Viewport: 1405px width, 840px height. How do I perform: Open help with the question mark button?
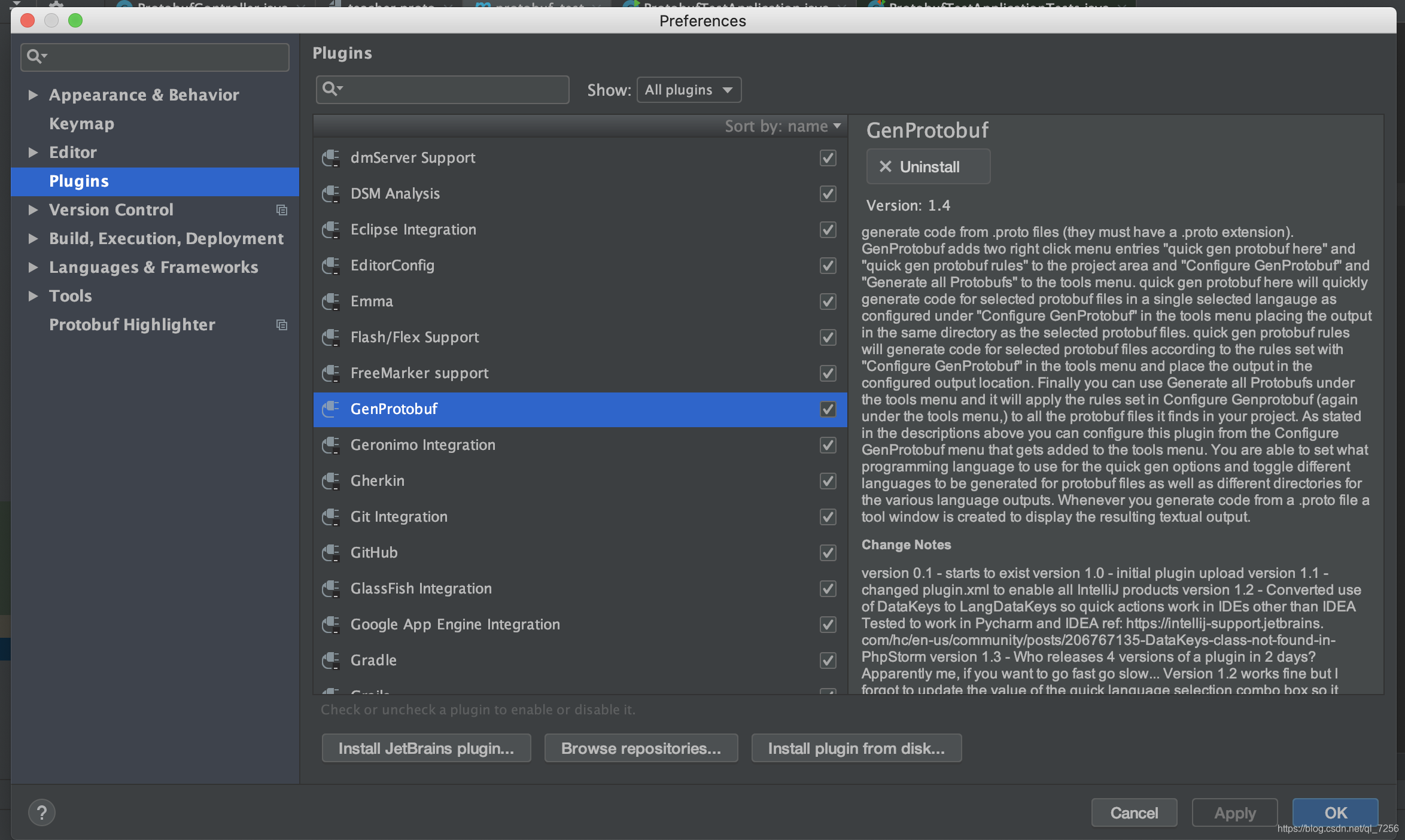click(42, 812)
